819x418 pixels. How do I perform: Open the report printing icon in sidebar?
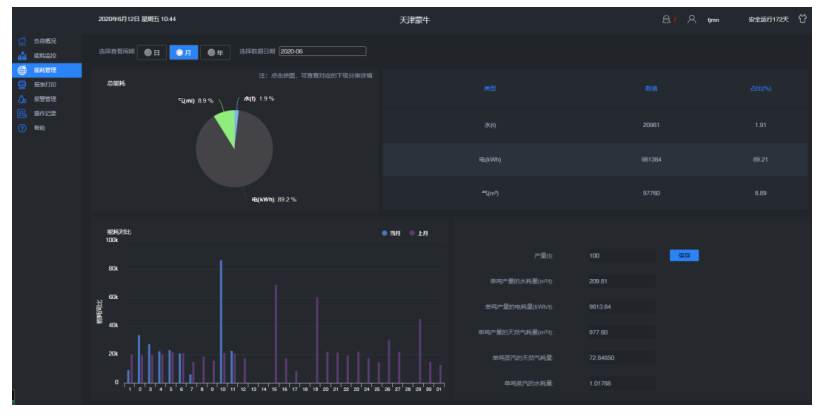click(x=22, y=84)
